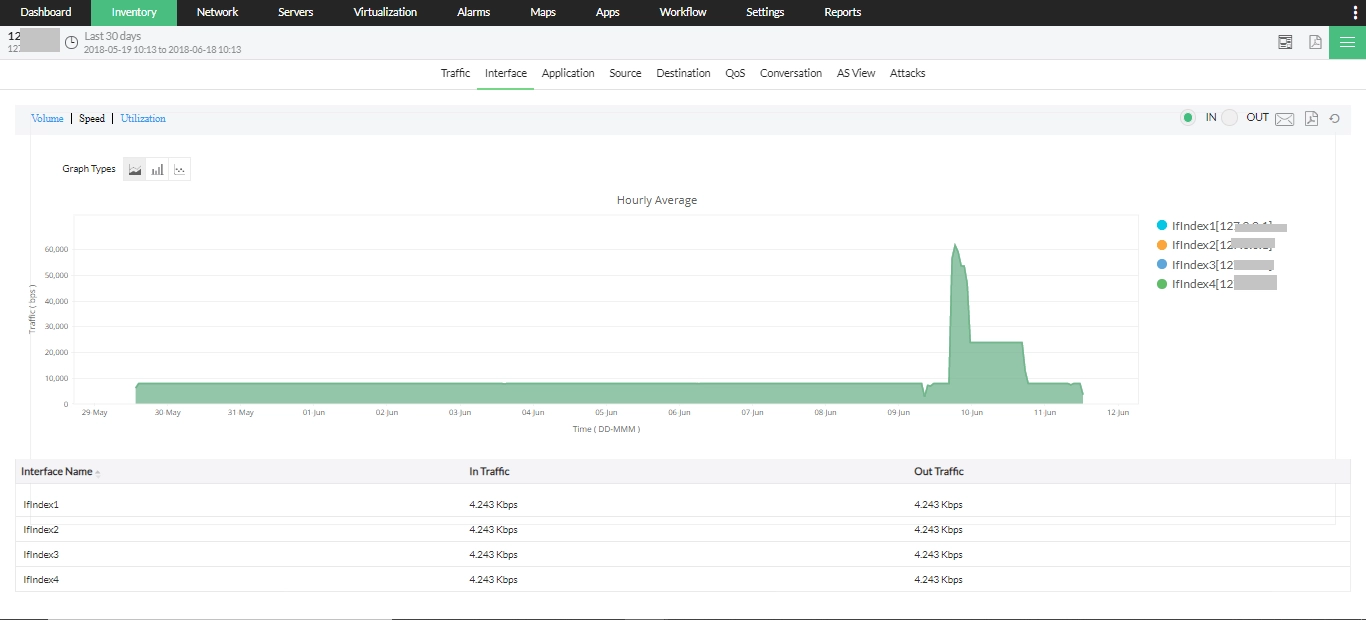
Task: Select the IfIndex1 table row name
Action: [41, 505]
